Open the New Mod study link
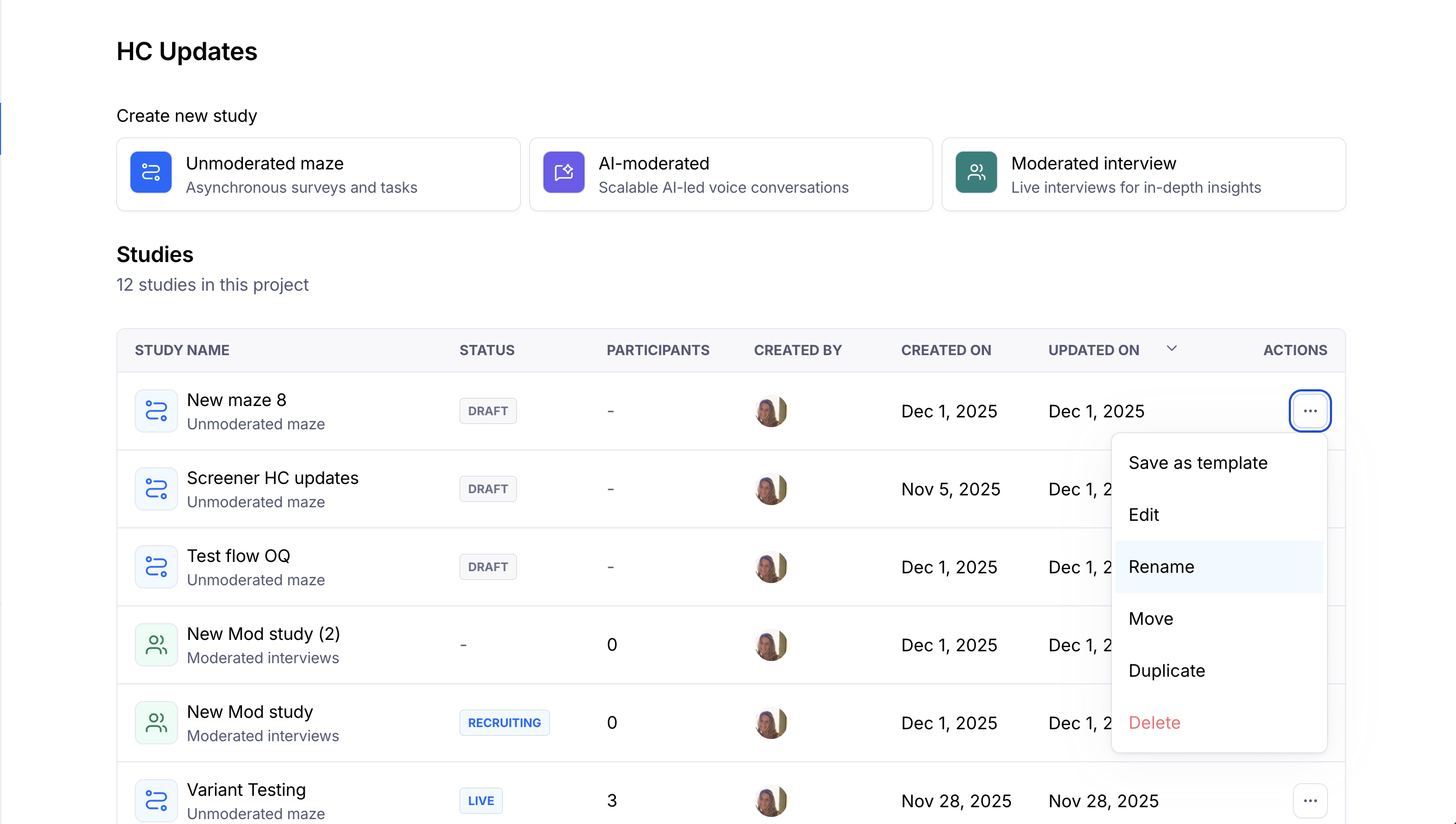 click(x=250, y=712)
